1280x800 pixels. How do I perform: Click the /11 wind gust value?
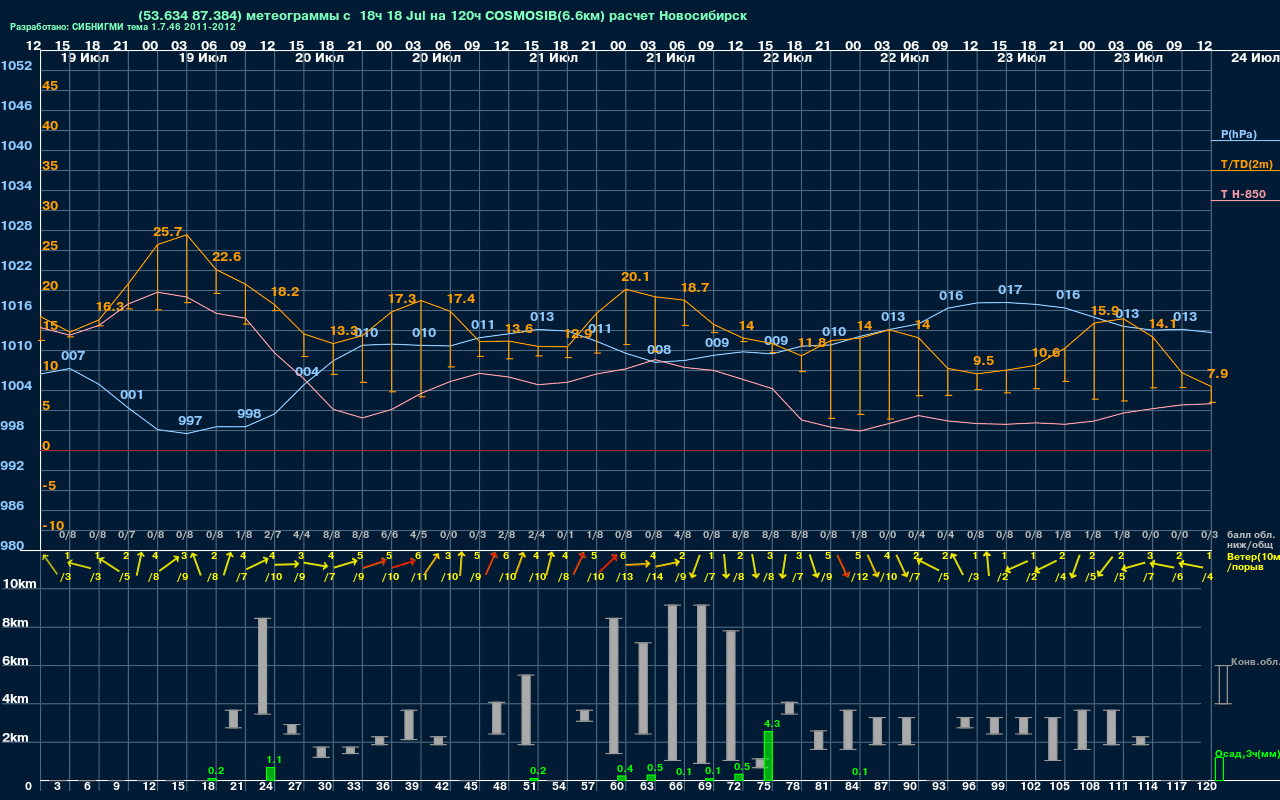419,577
